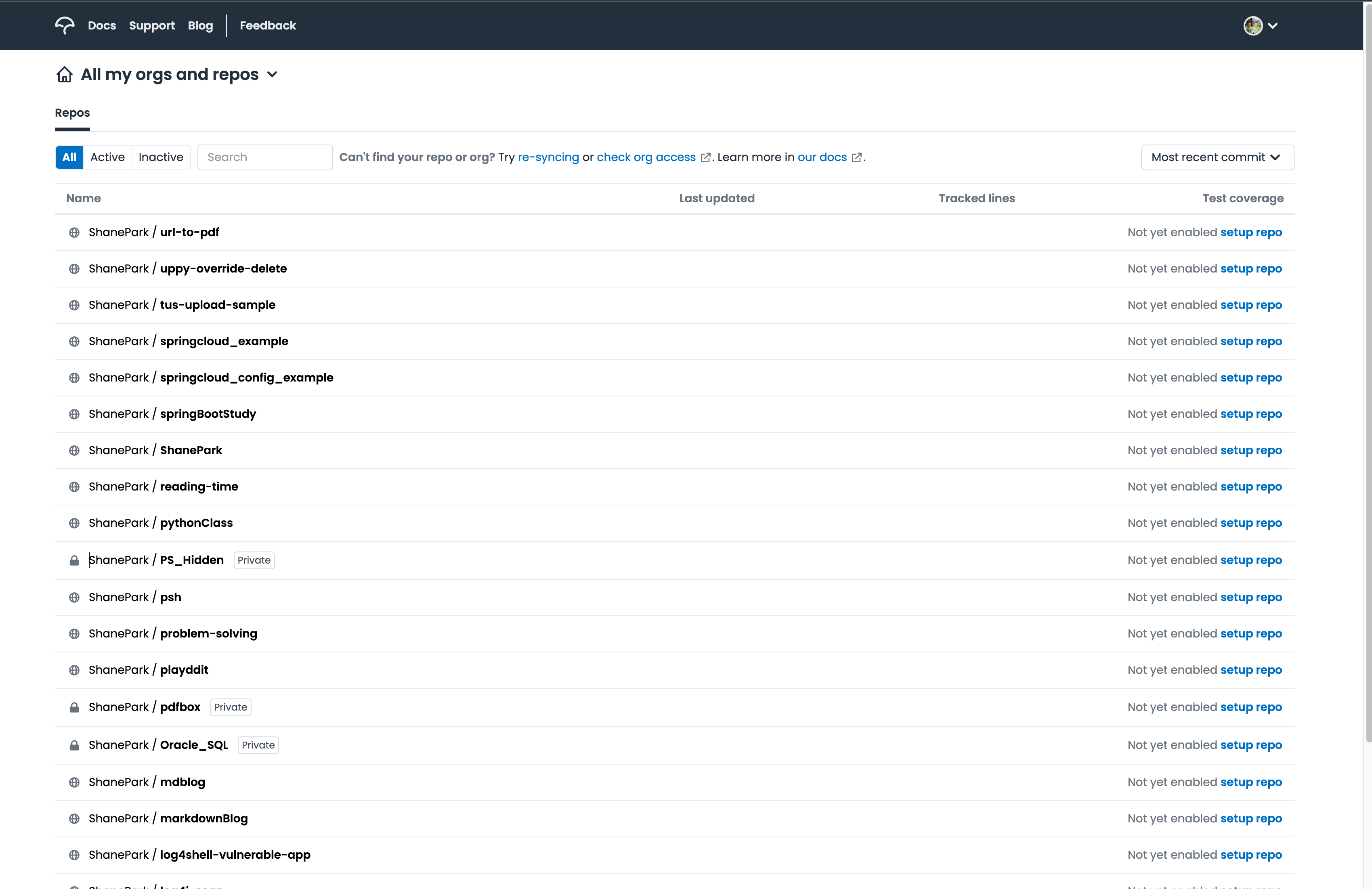Switch filter to Inactive repos
Viewport: 1372px width, 889px height.
pos(161,157)
